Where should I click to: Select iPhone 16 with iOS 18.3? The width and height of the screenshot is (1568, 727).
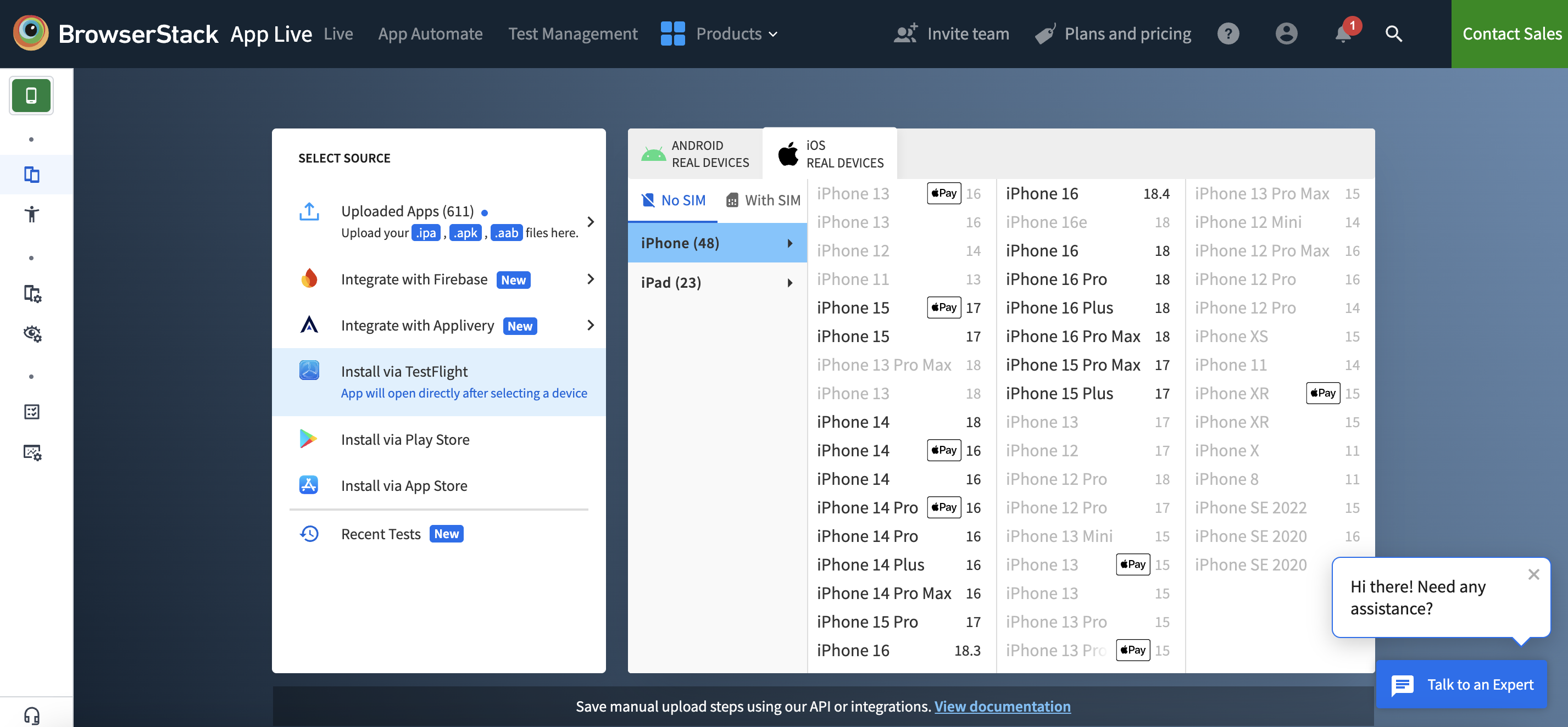898,650
